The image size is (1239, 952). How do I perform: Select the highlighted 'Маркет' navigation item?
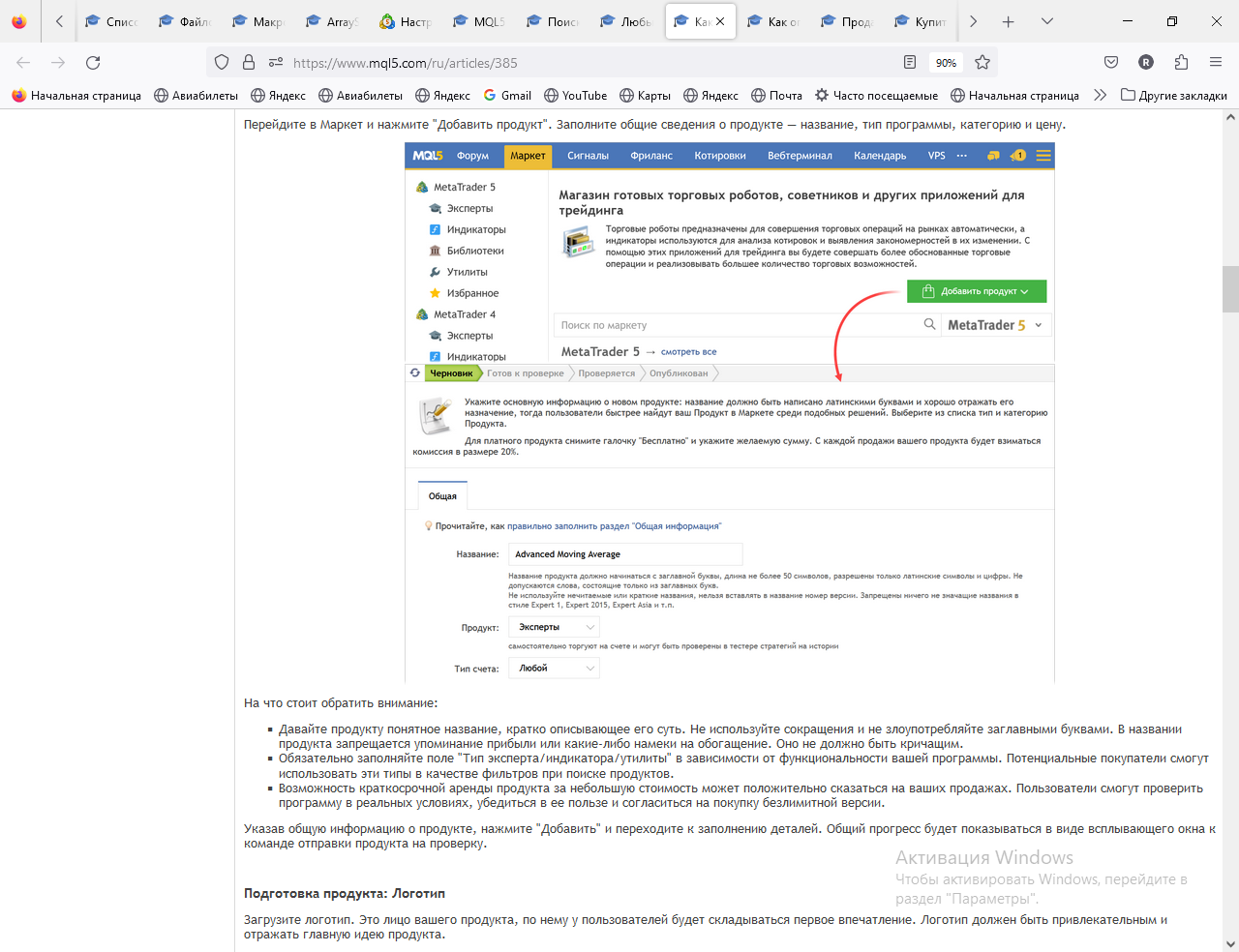tap(528, 156)
